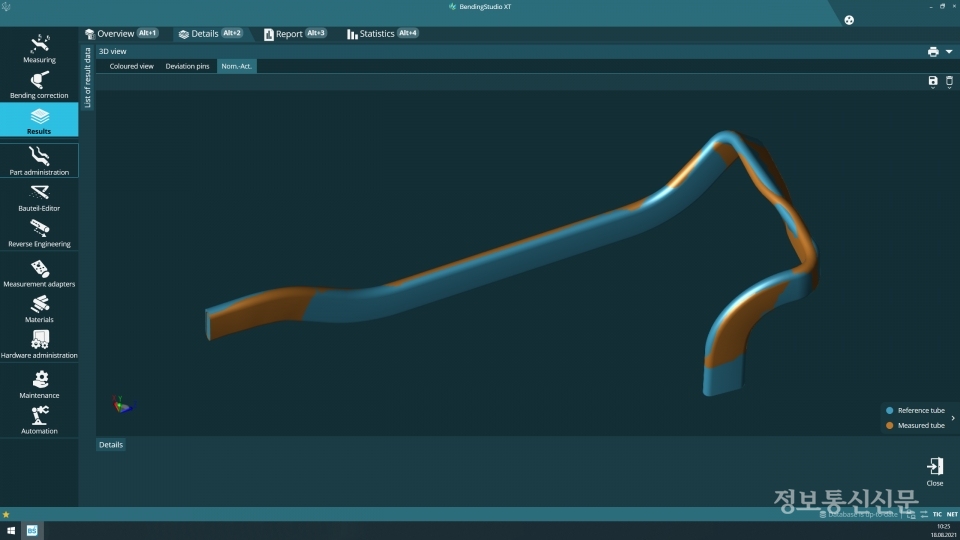The height and width of the screenshot is (540, 960).
Task: Launch the Bauteil-Editor
Action: [39, 197]
